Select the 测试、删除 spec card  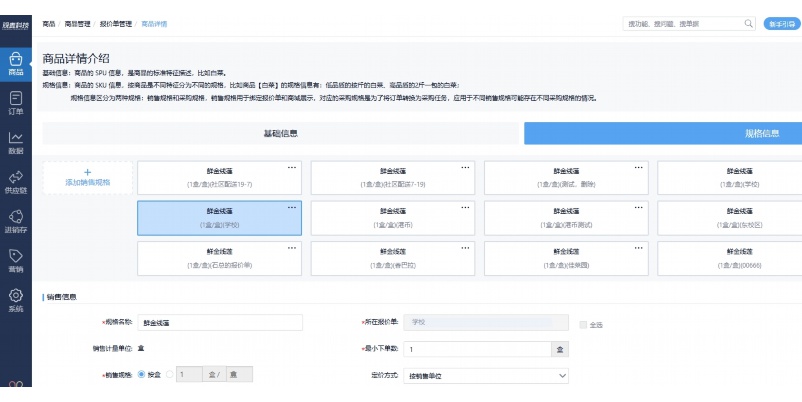(x=566, y=178)
